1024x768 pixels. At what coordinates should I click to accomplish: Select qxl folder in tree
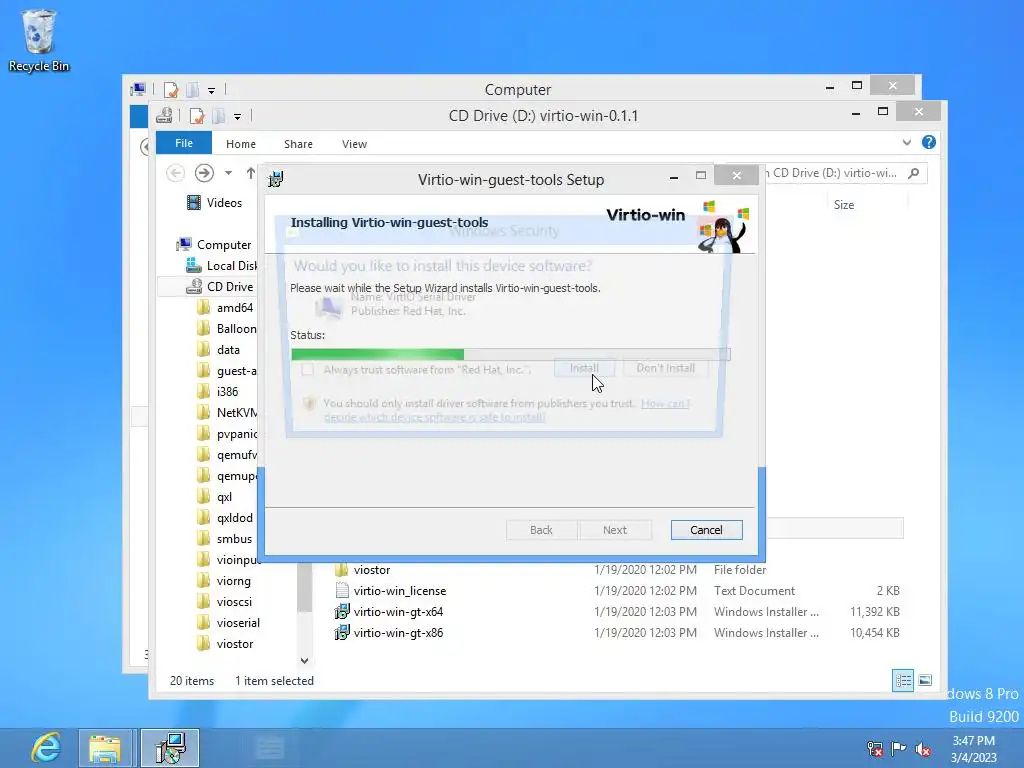click(215, 497)
